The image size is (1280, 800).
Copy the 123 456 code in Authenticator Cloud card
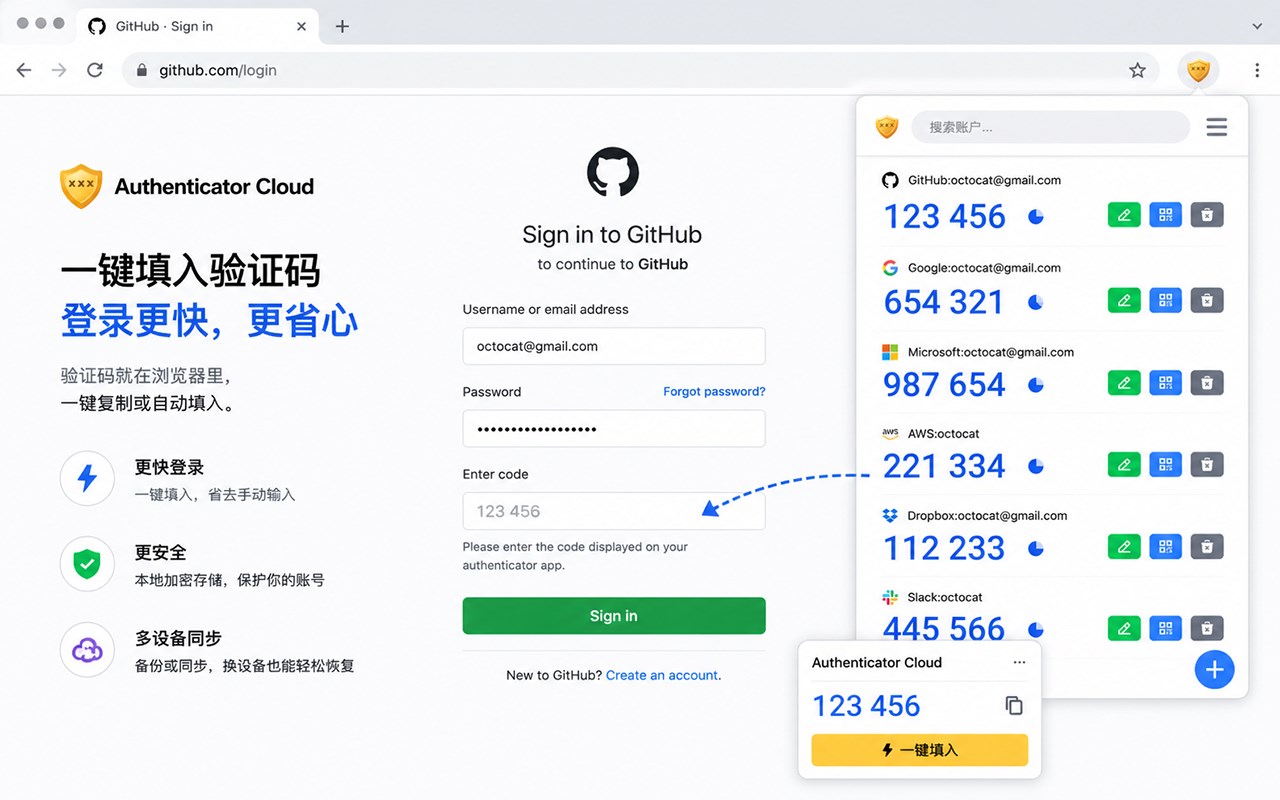[1013, 706]
